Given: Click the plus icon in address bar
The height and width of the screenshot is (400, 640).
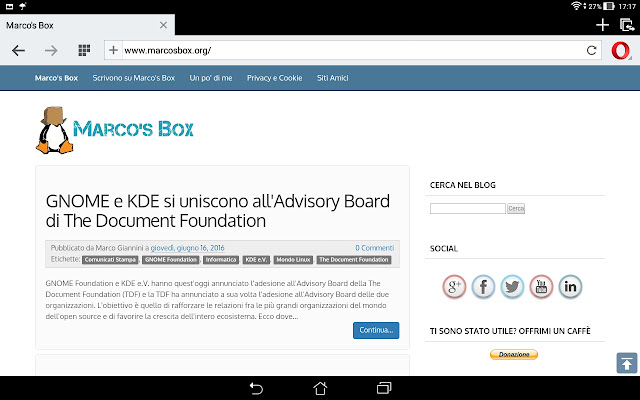Looking at the screenshot, I should click(x=113, y=50).
